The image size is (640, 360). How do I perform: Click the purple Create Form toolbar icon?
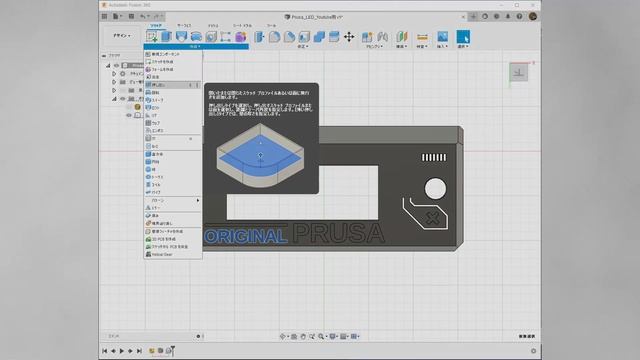241,37
